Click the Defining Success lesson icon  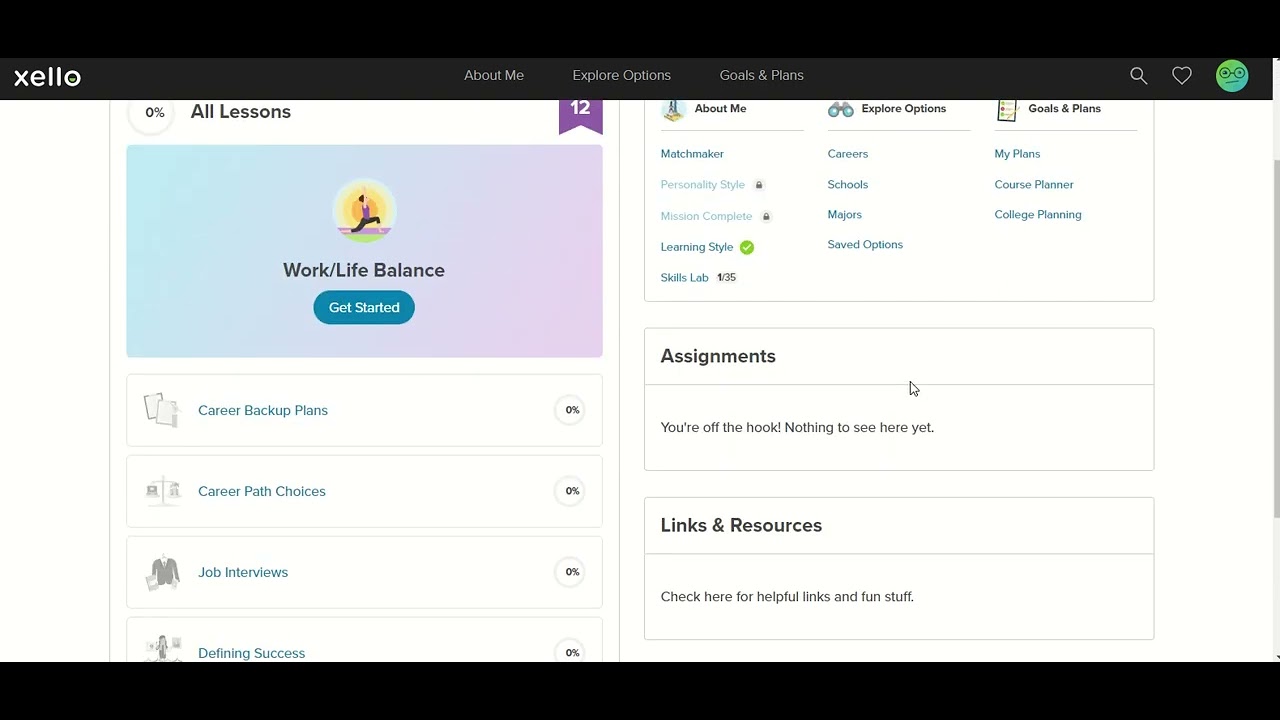click(163, 648)
